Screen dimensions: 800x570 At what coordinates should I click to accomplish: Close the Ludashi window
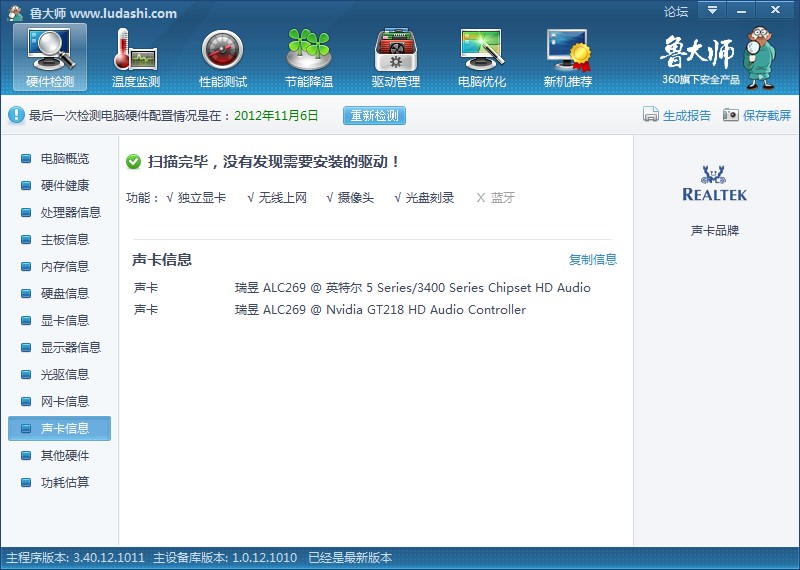click(x=776, y=10)
